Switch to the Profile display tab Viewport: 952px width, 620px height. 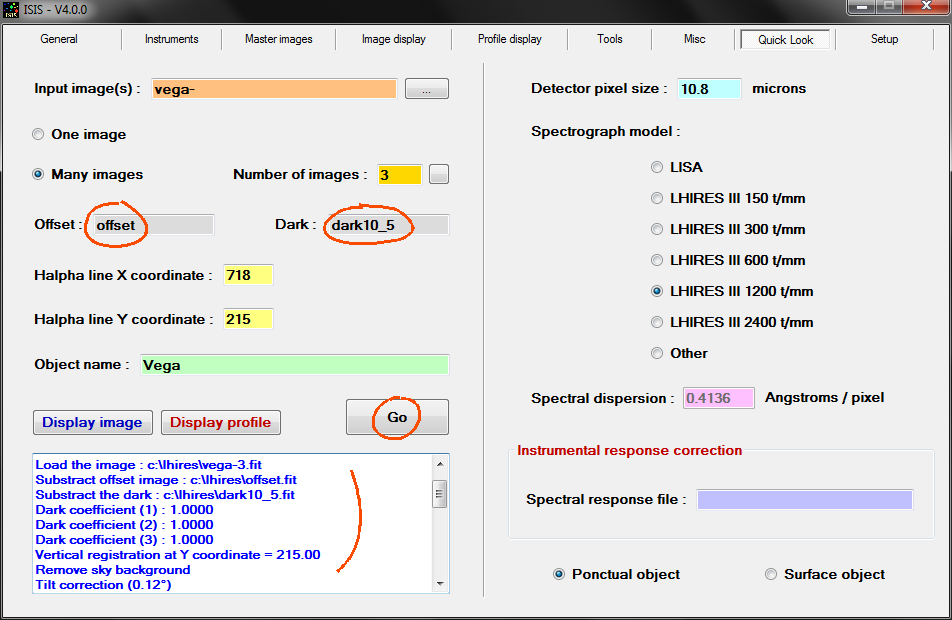click(x=509, y=39)
